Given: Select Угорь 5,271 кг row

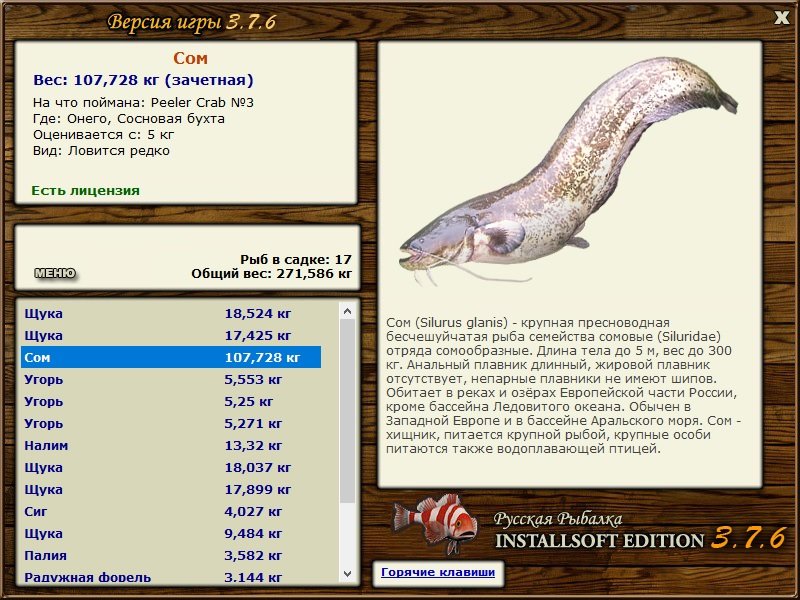Looking at the screenshot, I should coord(171,423).
